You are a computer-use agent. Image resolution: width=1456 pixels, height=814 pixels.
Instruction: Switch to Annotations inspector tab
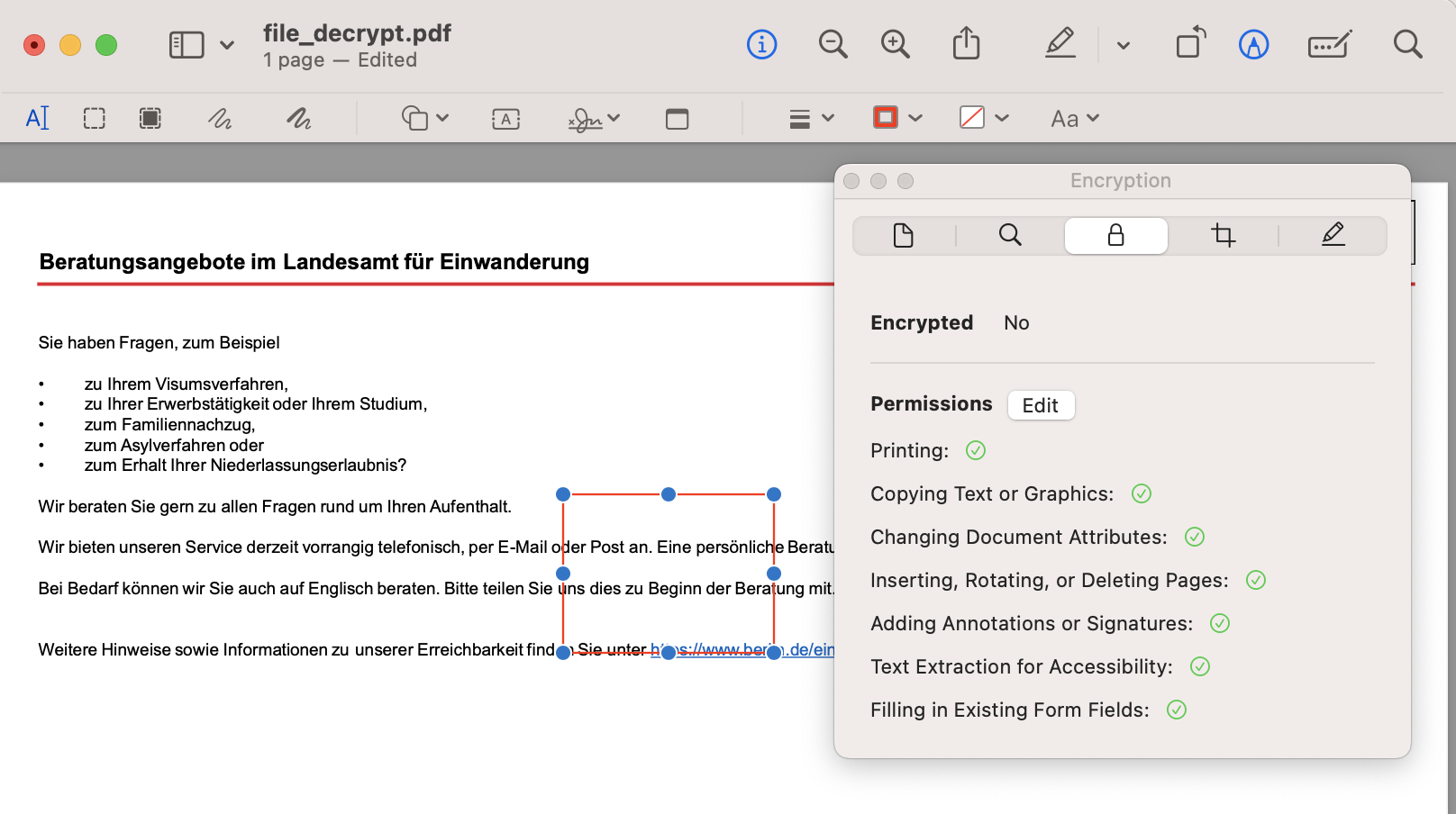[x=1333, y=236]
